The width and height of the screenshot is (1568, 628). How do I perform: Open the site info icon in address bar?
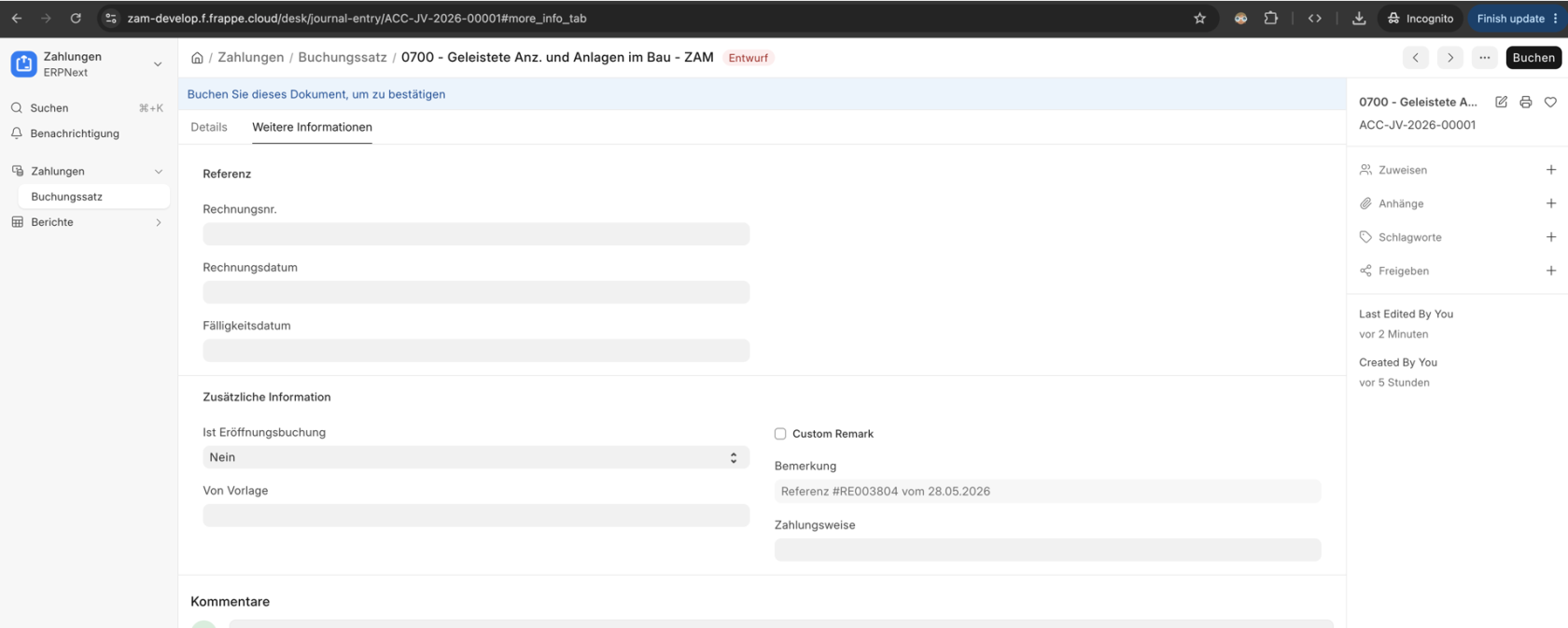(111, 18)
